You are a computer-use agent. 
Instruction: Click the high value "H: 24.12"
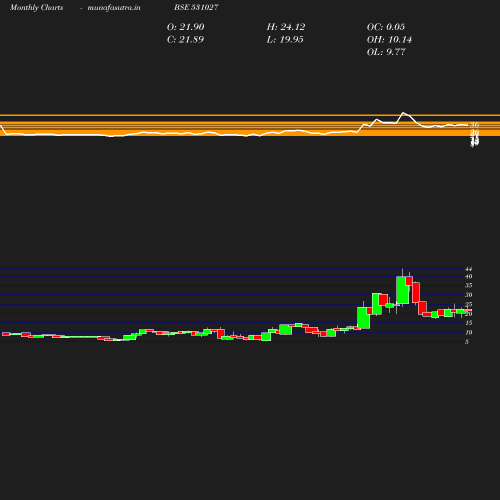point(286,27)
